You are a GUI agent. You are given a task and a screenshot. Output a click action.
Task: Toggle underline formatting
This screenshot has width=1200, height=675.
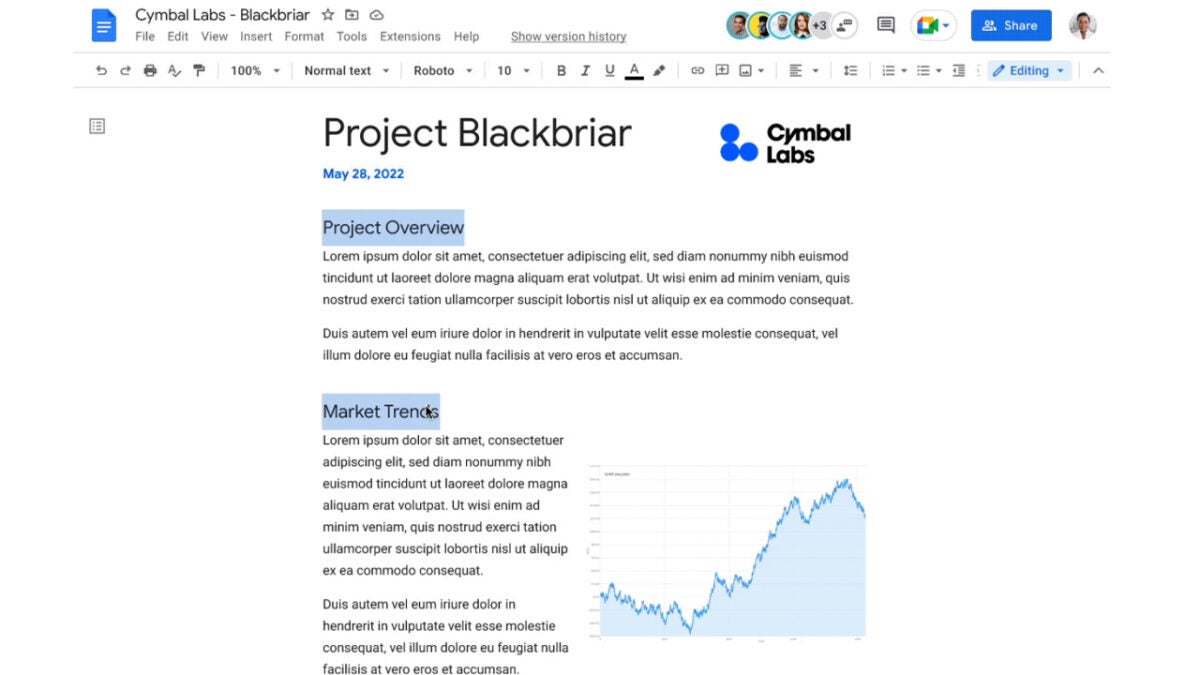tap(610, 70)
